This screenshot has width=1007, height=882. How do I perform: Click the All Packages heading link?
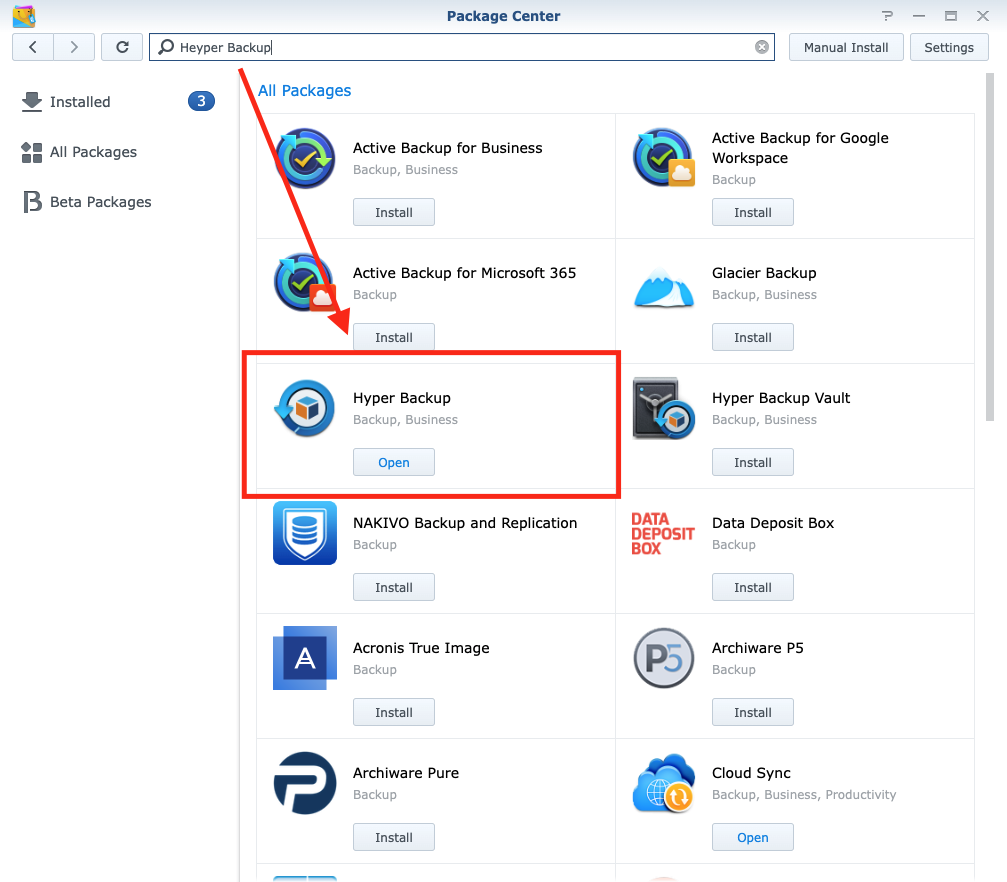tap(304, 91)
